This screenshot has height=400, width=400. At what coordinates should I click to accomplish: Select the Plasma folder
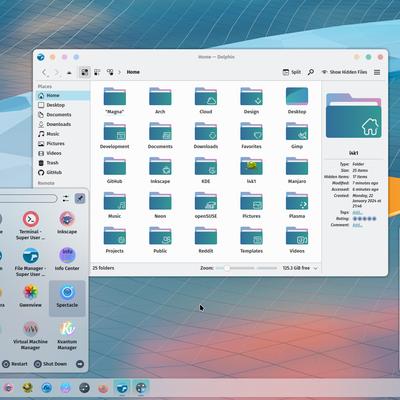[x=297, y=205]
